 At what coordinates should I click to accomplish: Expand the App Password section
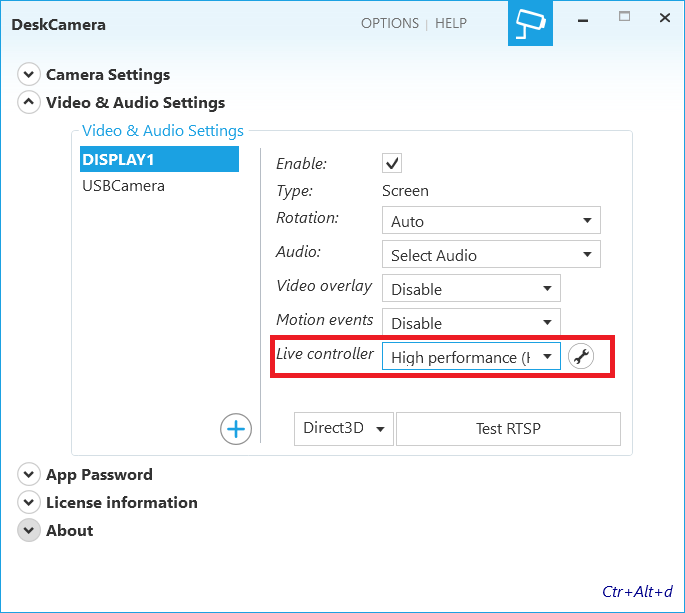tap(29, 475)
